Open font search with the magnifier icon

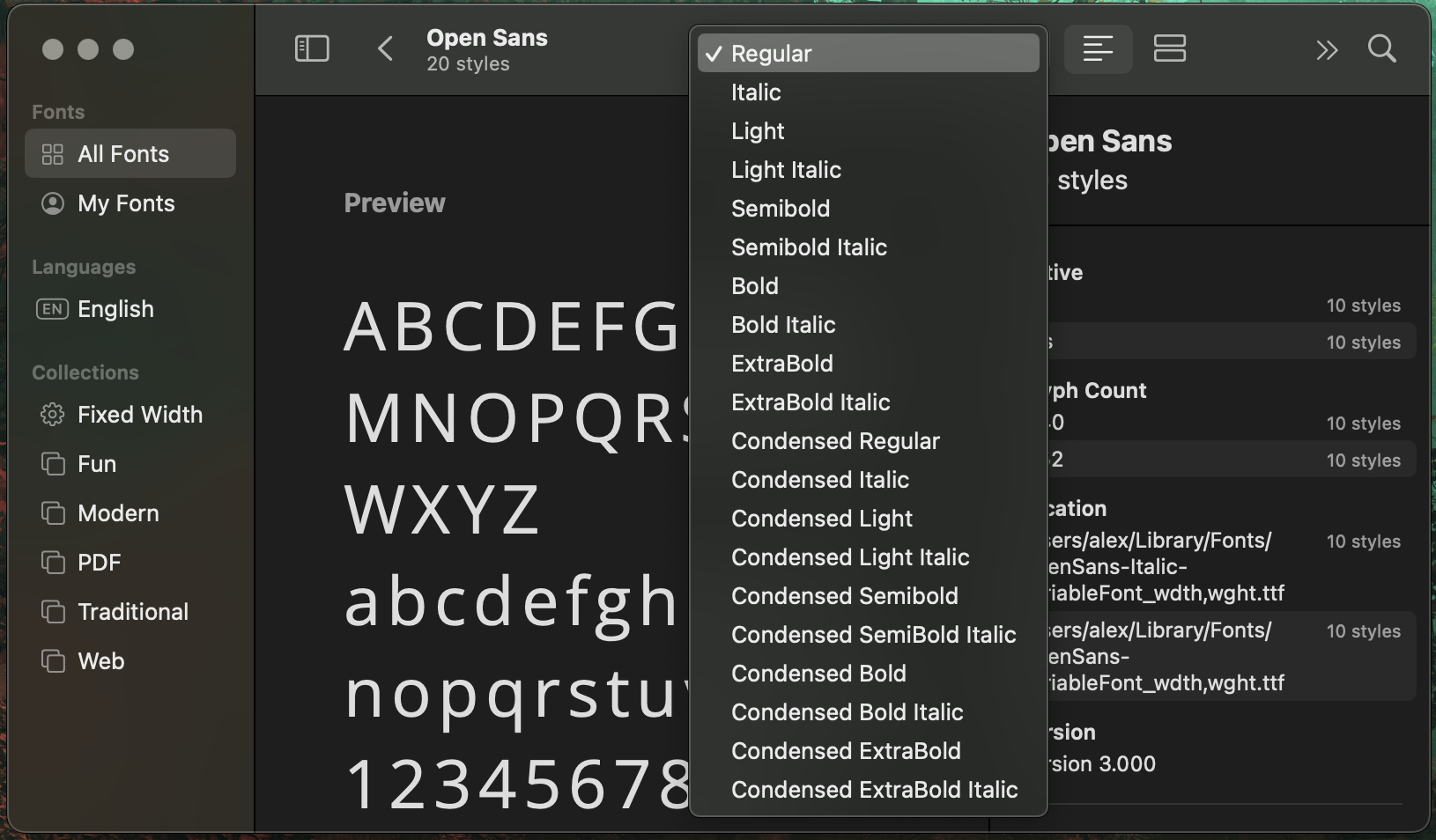tap(1381, 49)
